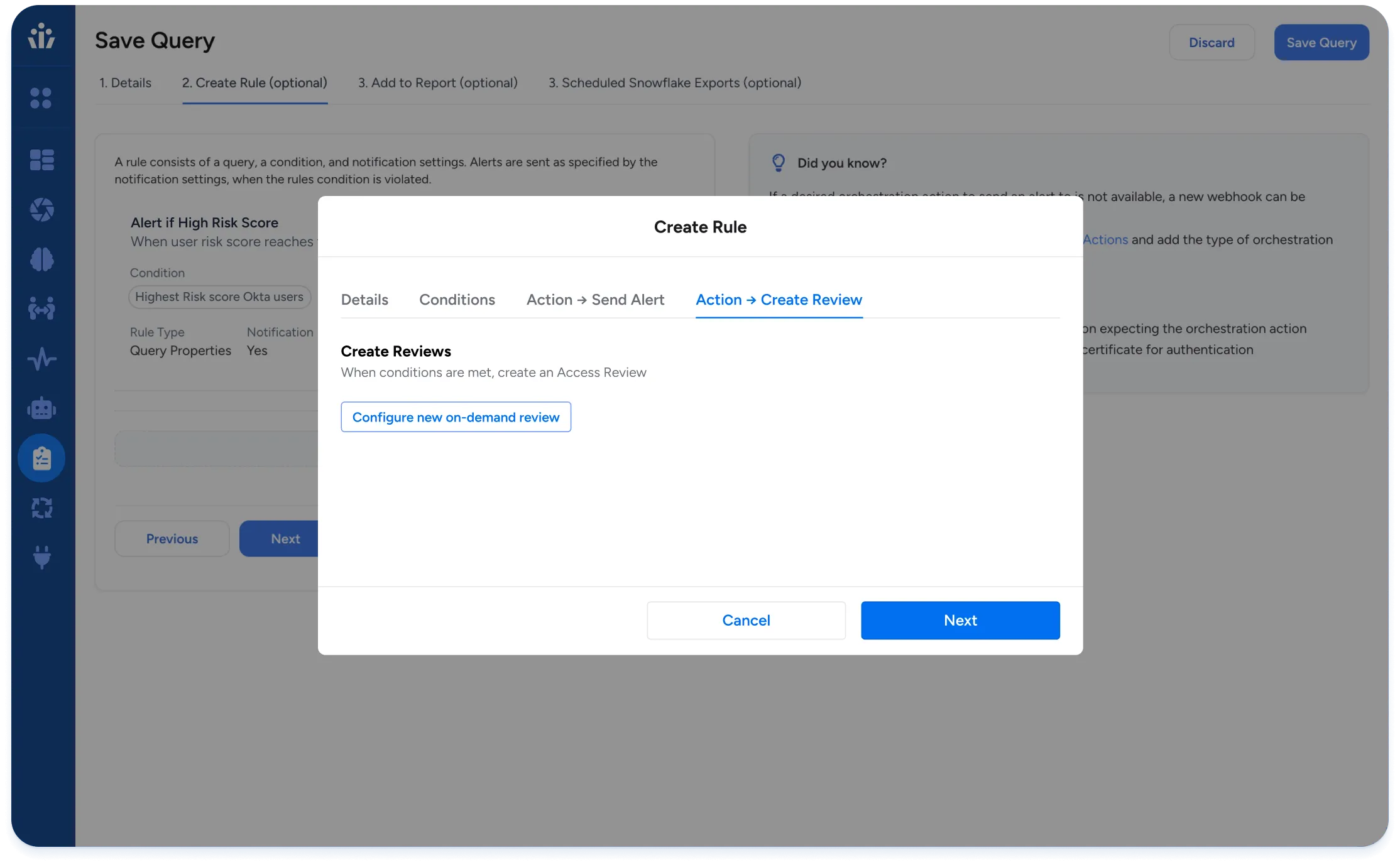
Task: Click the camera aperture icon in sidebar
Action: 41,209
